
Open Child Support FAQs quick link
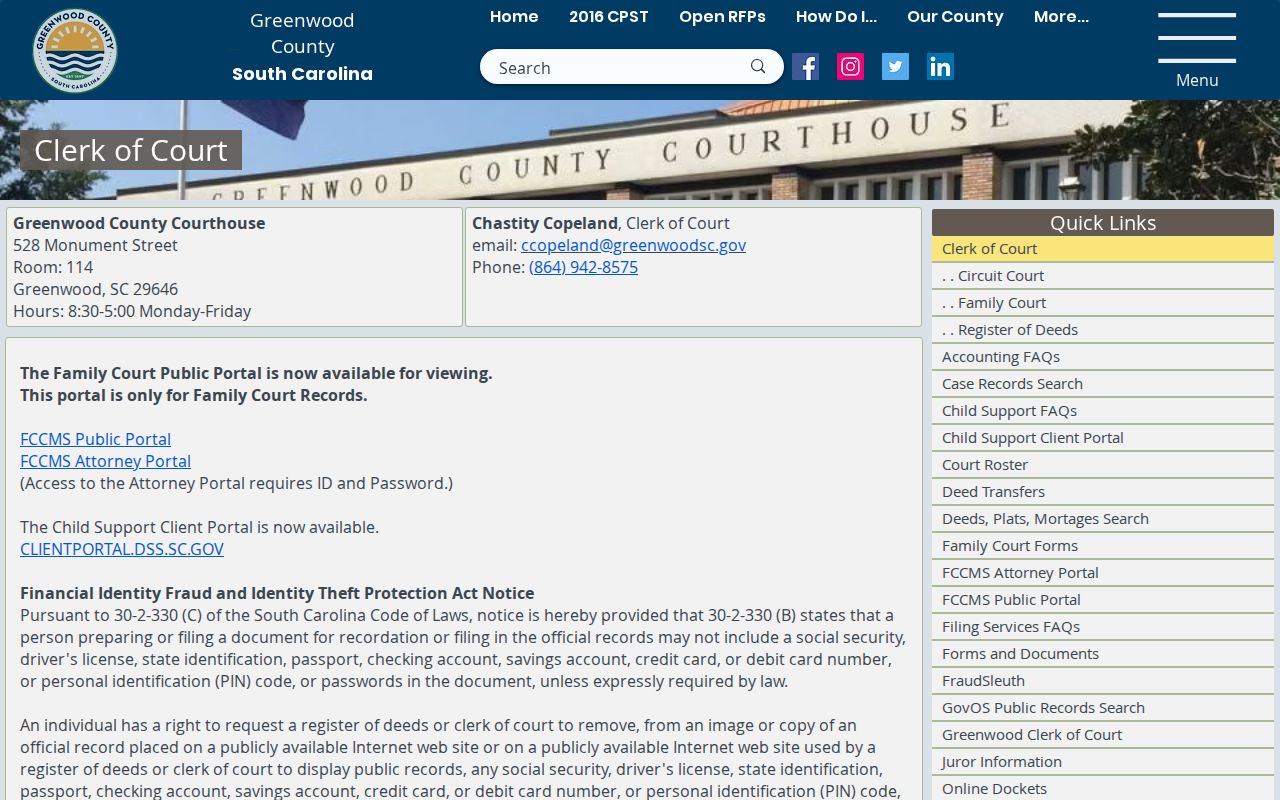point(1103,411)
